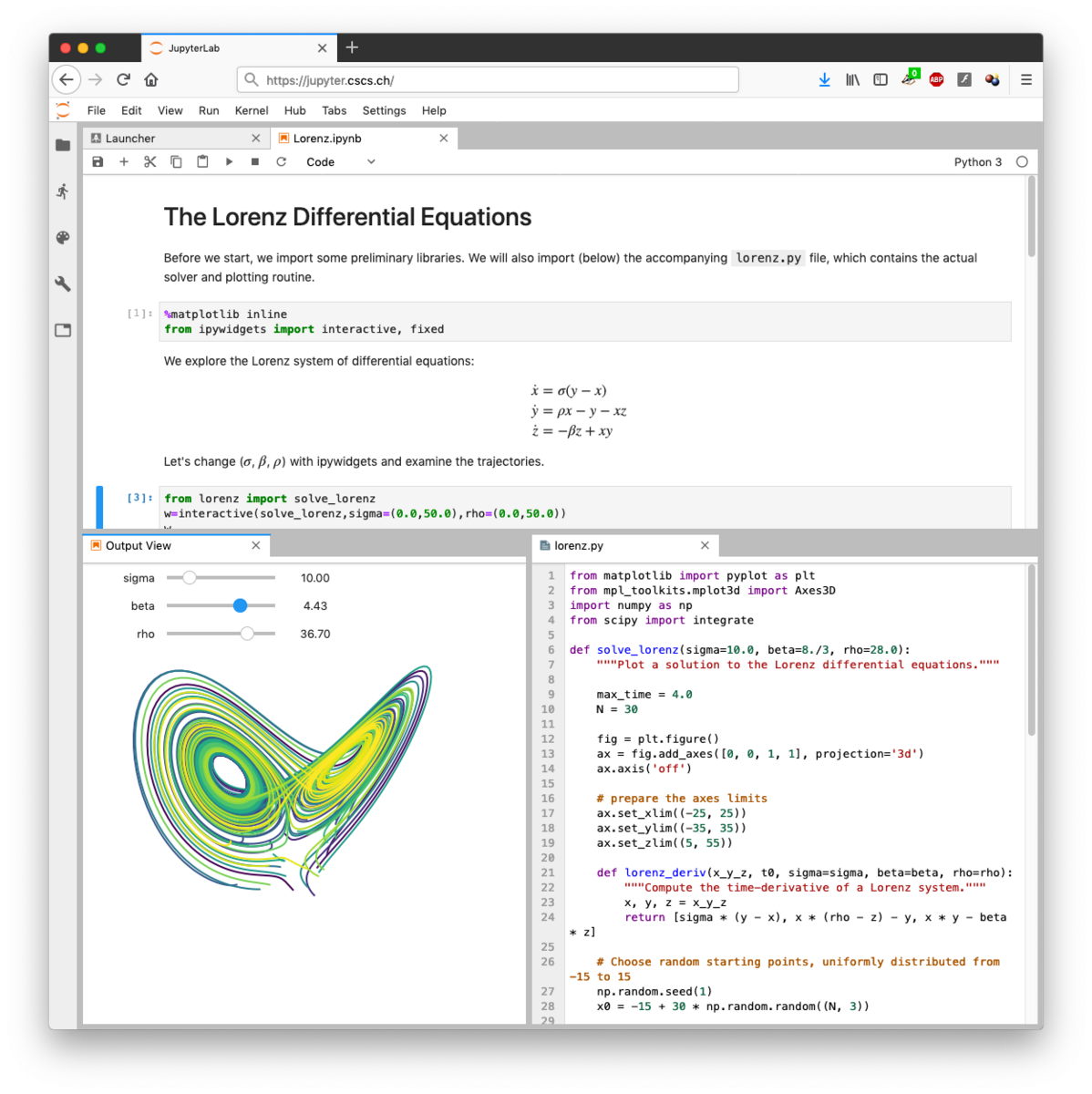
Task: Close the lorenz.py tab
Action: tap(705, 545)
